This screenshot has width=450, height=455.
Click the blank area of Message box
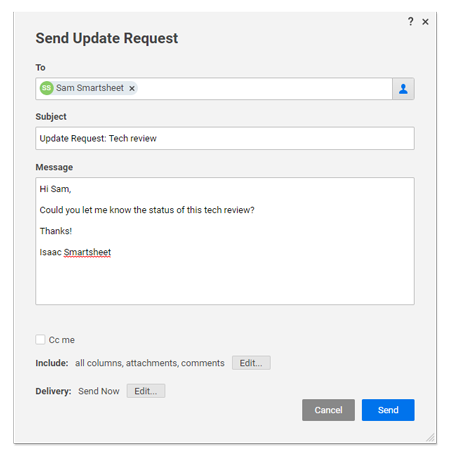[x=225, y=282]
